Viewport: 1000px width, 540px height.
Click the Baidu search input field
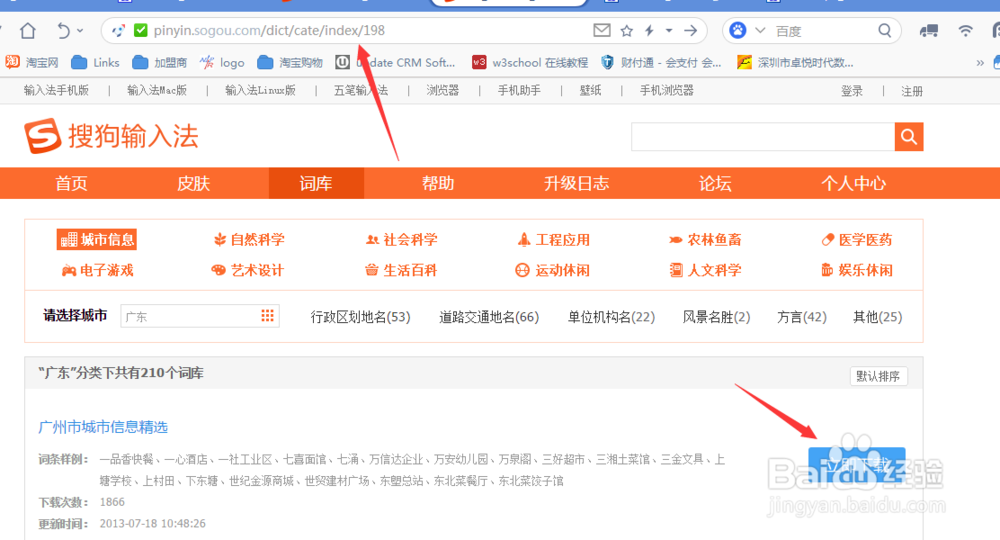coord(823,31)
